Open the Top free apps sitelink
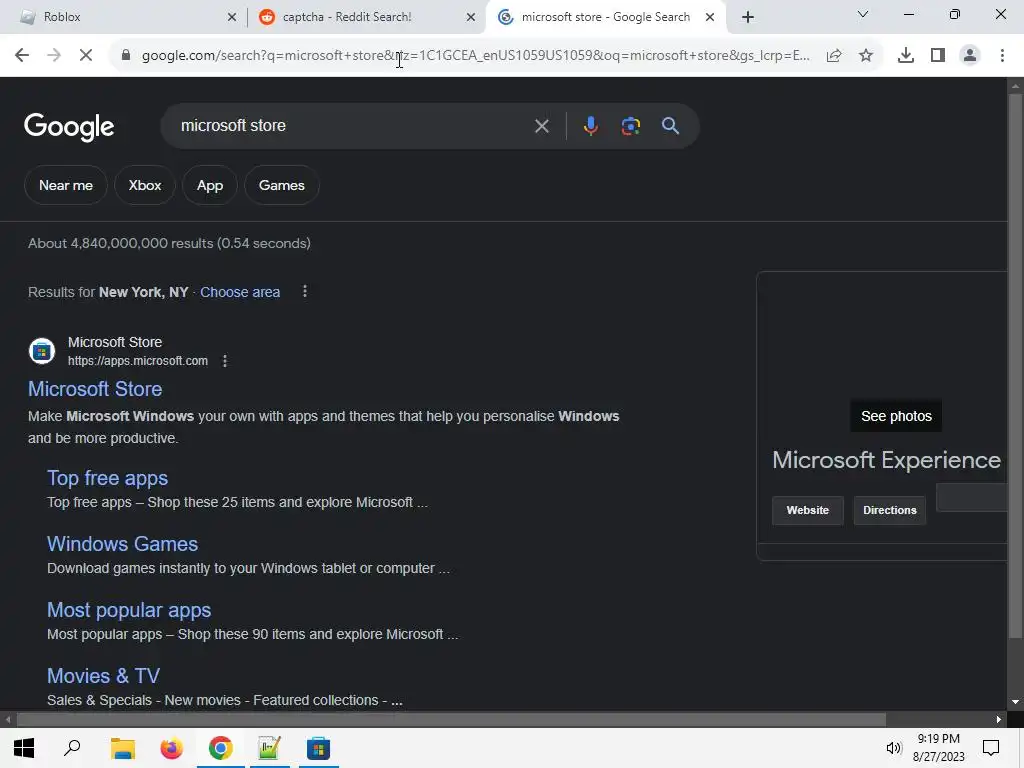Image resolution: width=1024 pixels, height=768 pixels. pos(107,478)
